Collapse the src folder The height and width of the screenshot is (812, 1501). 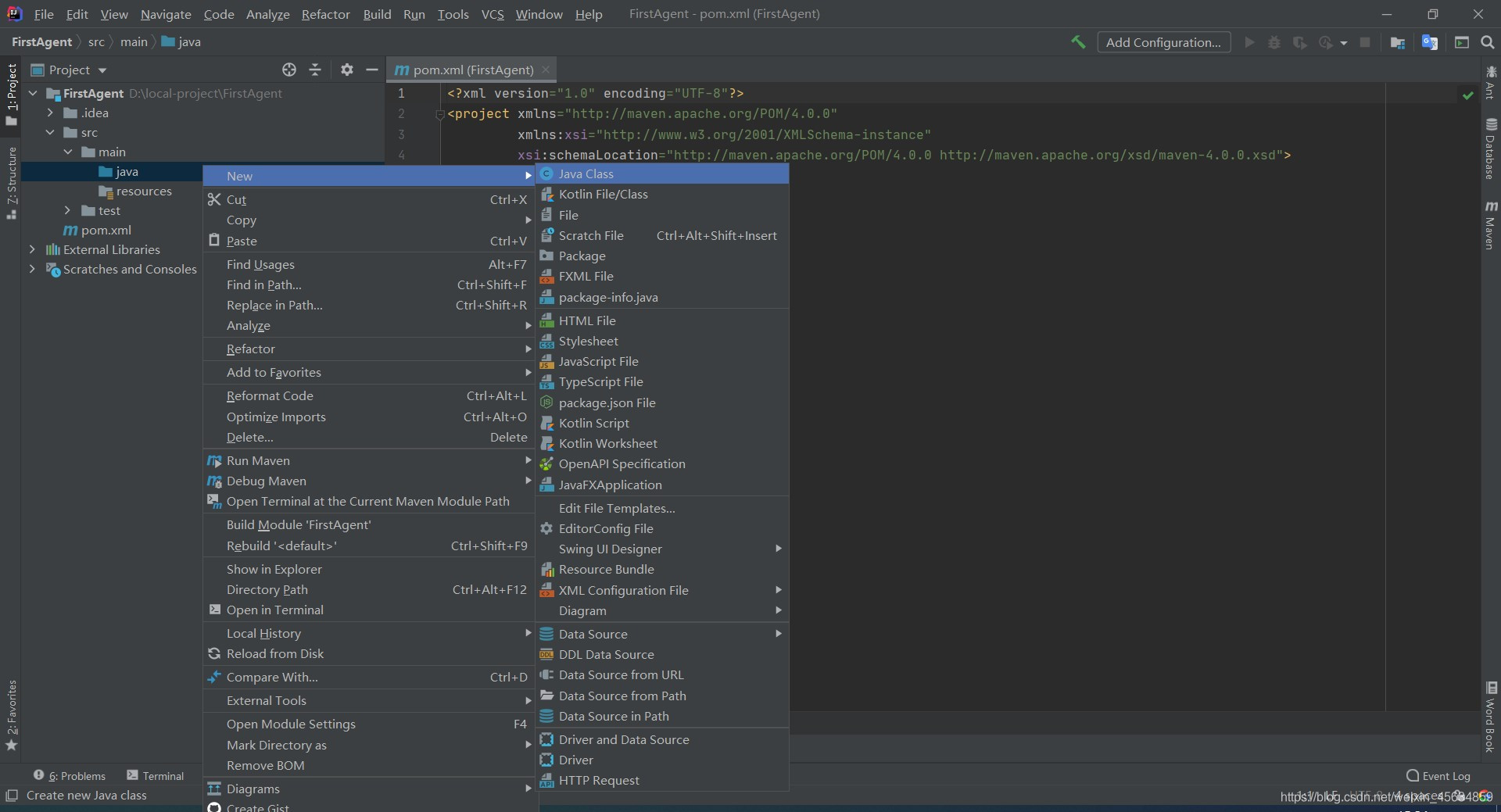click(50, 132)
